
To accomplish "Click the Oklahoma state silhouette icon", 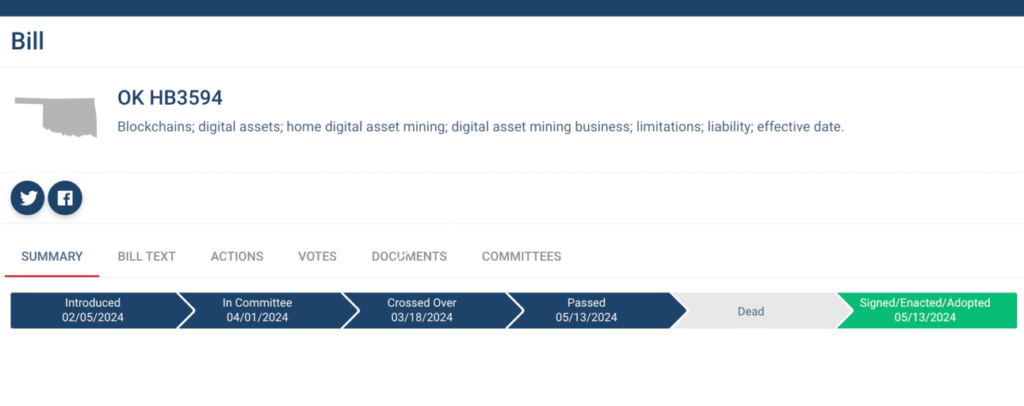I will [x=55, y=116].
